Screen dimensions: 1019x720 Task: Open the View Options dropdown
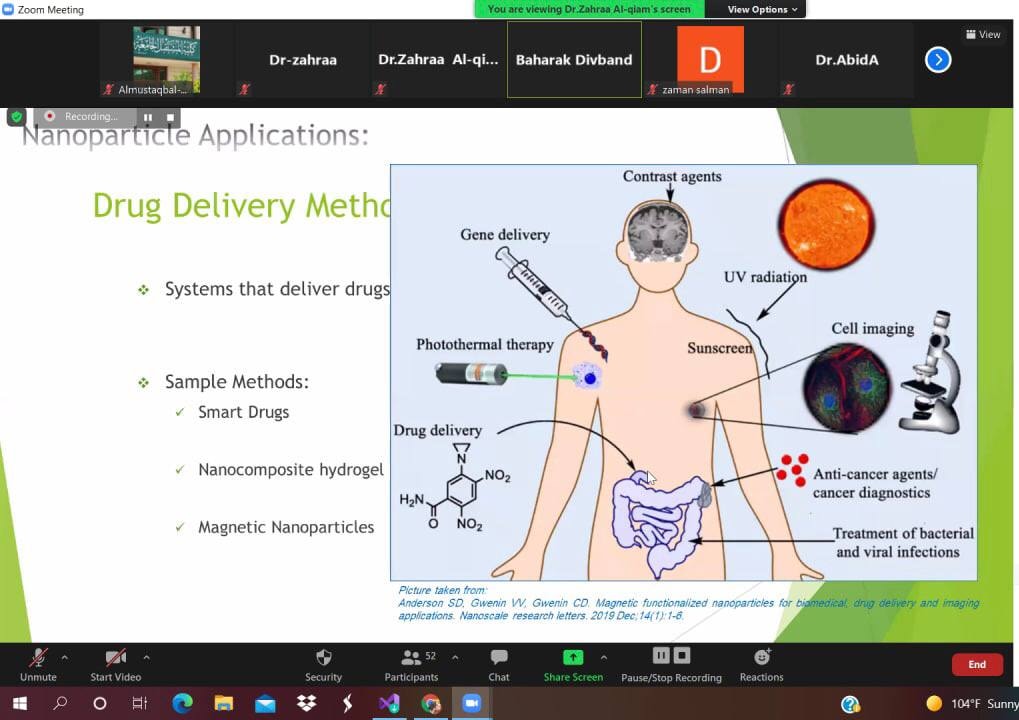(762, 9)
